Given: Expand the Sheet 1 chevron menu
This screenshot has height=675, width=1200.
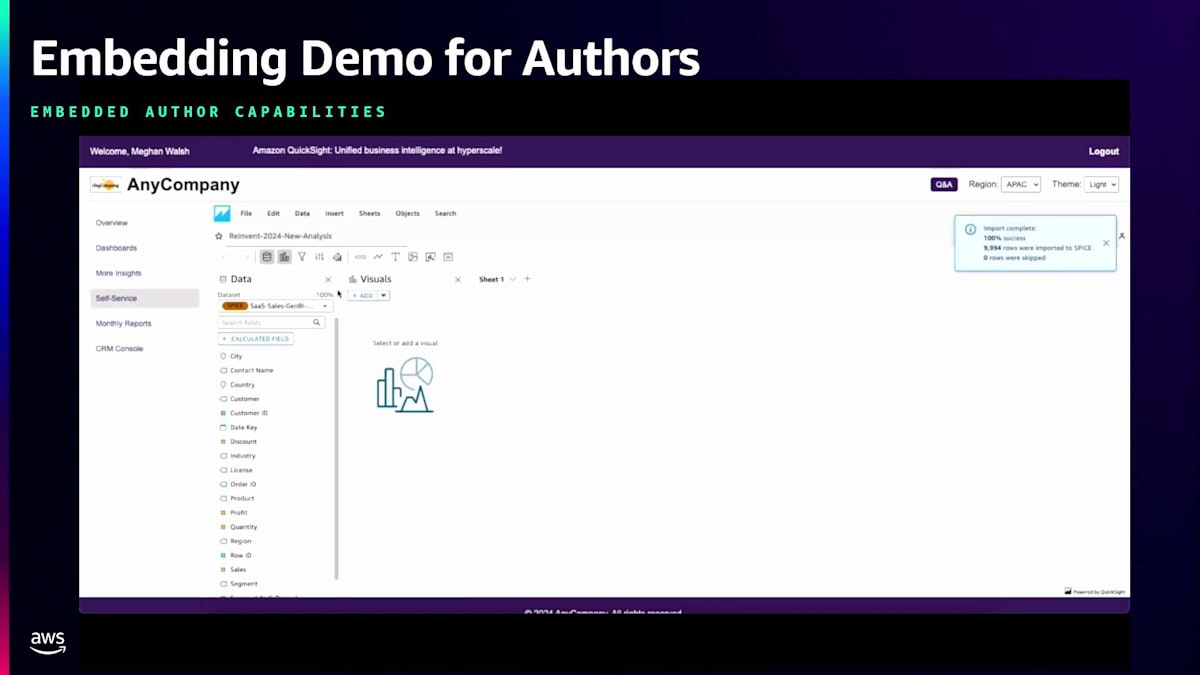Looking at the screenshot, I should point(513,279).
